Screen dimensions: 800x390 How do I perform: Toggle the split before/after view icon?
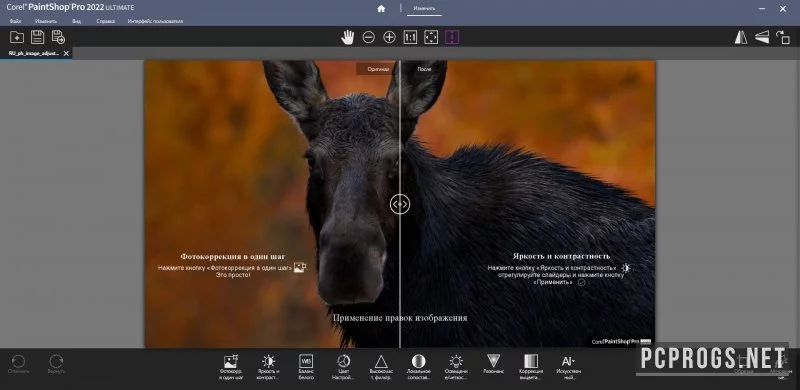pos(452,37)
